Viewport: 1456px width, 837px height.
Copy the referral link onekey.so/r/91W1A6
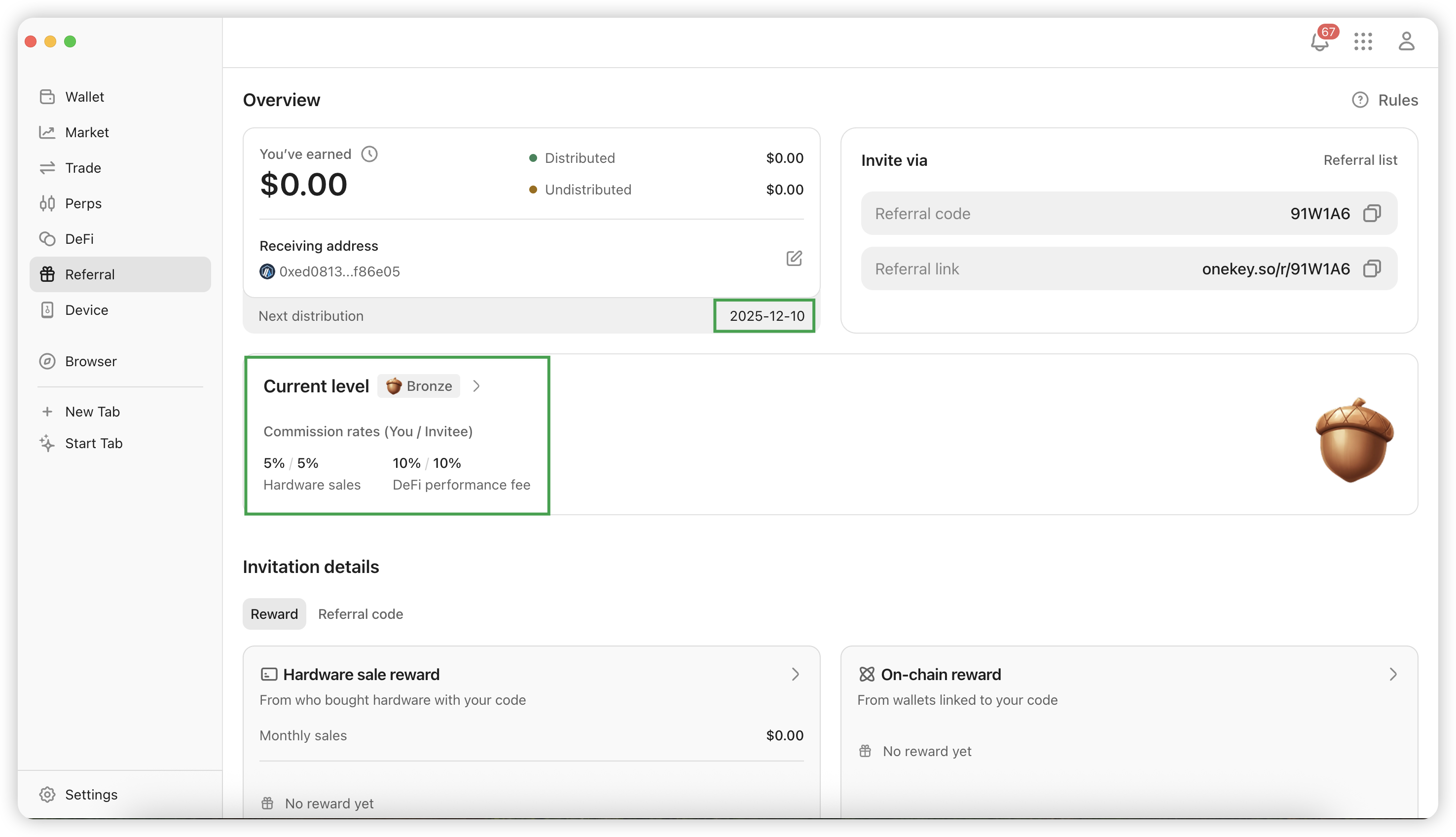coord(1372,268)
